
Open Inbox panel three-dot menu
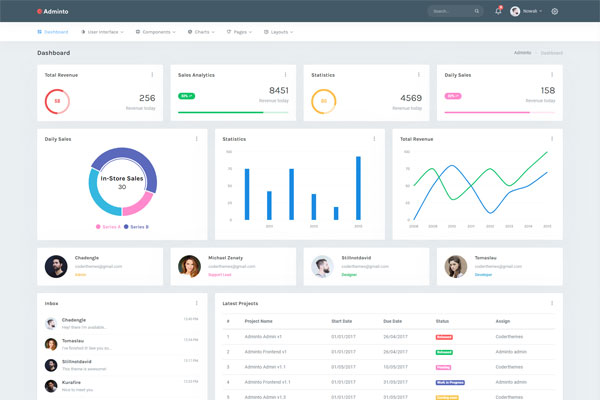196,302
